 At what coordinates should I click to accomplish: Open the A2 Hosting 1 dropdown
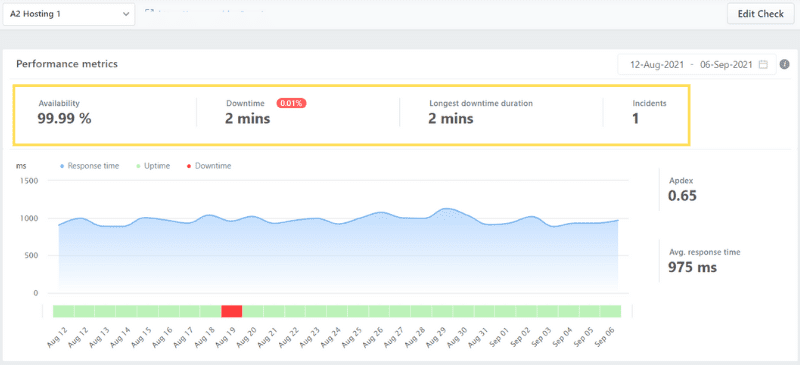69,14
